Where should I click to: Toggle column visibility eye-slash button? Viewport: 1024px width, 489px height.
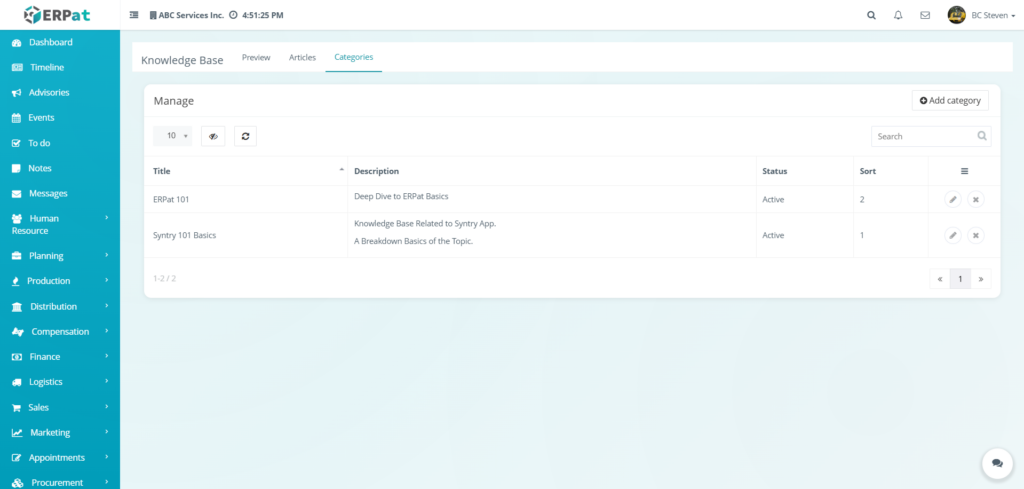213,136
